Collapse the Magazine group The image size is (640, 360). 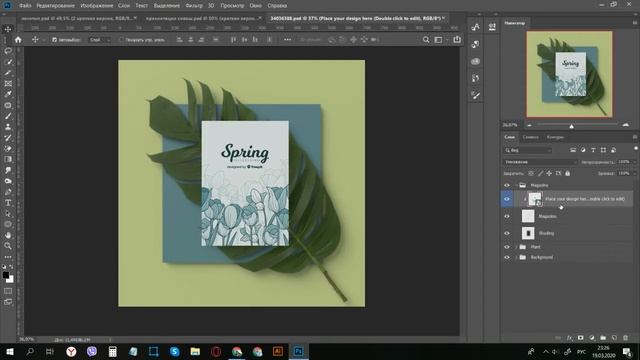(x=516, y=185)
